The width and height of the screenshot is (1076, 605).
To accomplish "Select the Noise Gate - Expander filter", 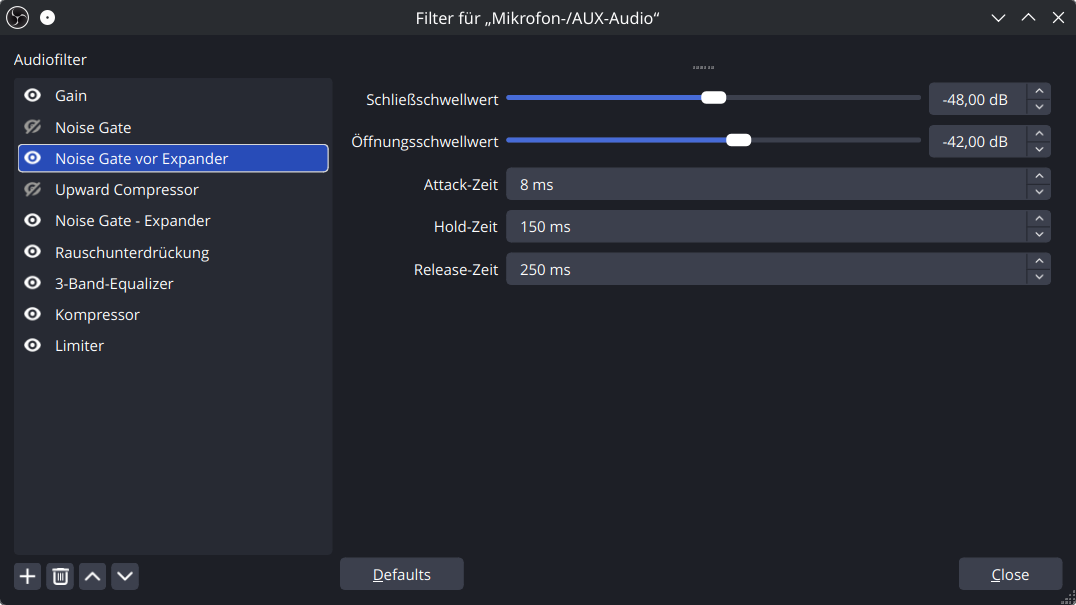I will 173,220.
